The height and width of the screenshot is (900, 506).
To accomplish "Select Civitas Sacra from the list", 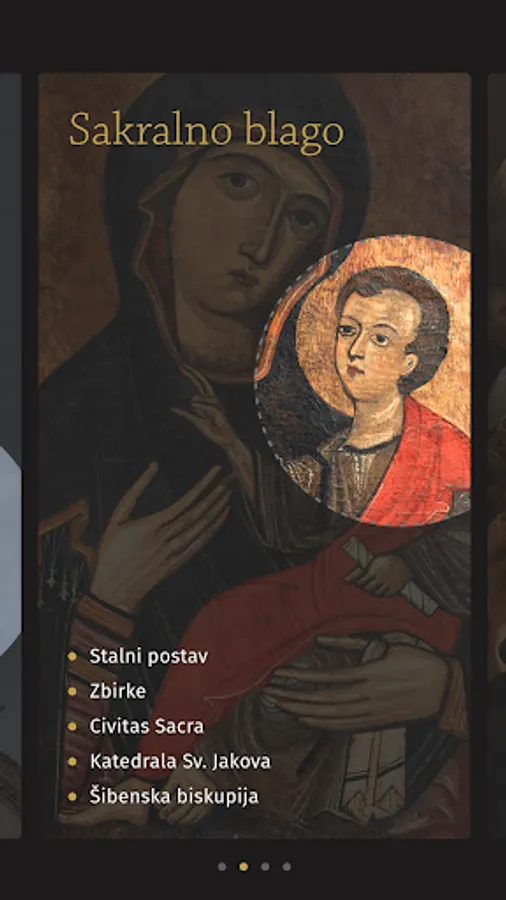I will coord(146,727).
